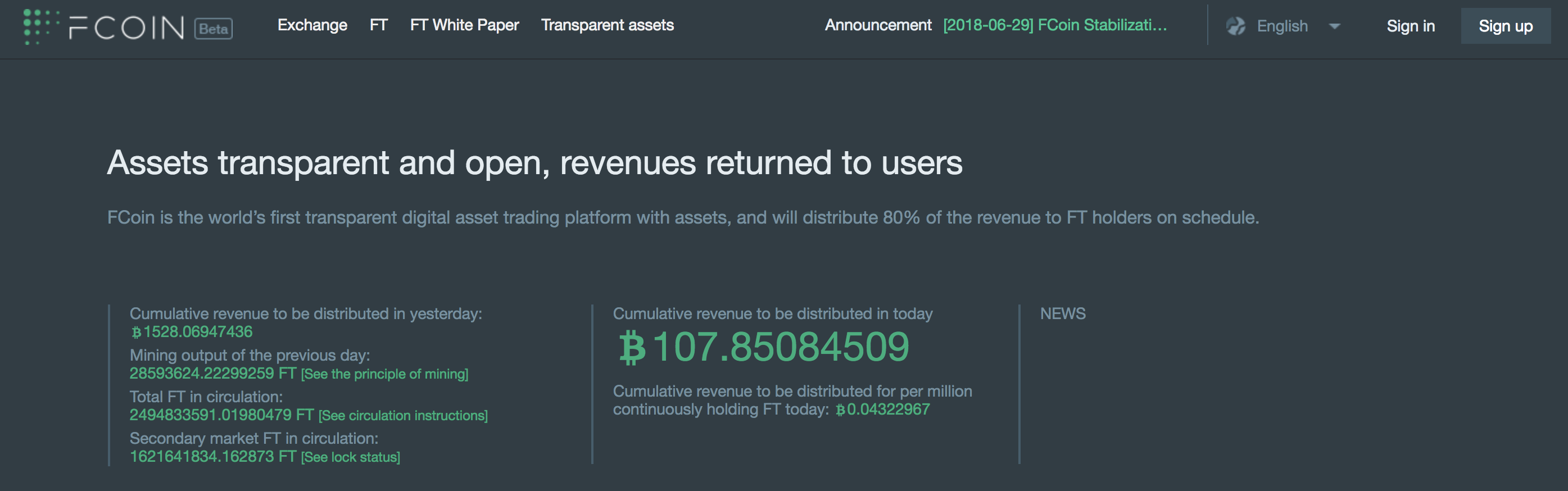
Task: Click the FCoin platform description subtitle
Action: coord(683,217)
